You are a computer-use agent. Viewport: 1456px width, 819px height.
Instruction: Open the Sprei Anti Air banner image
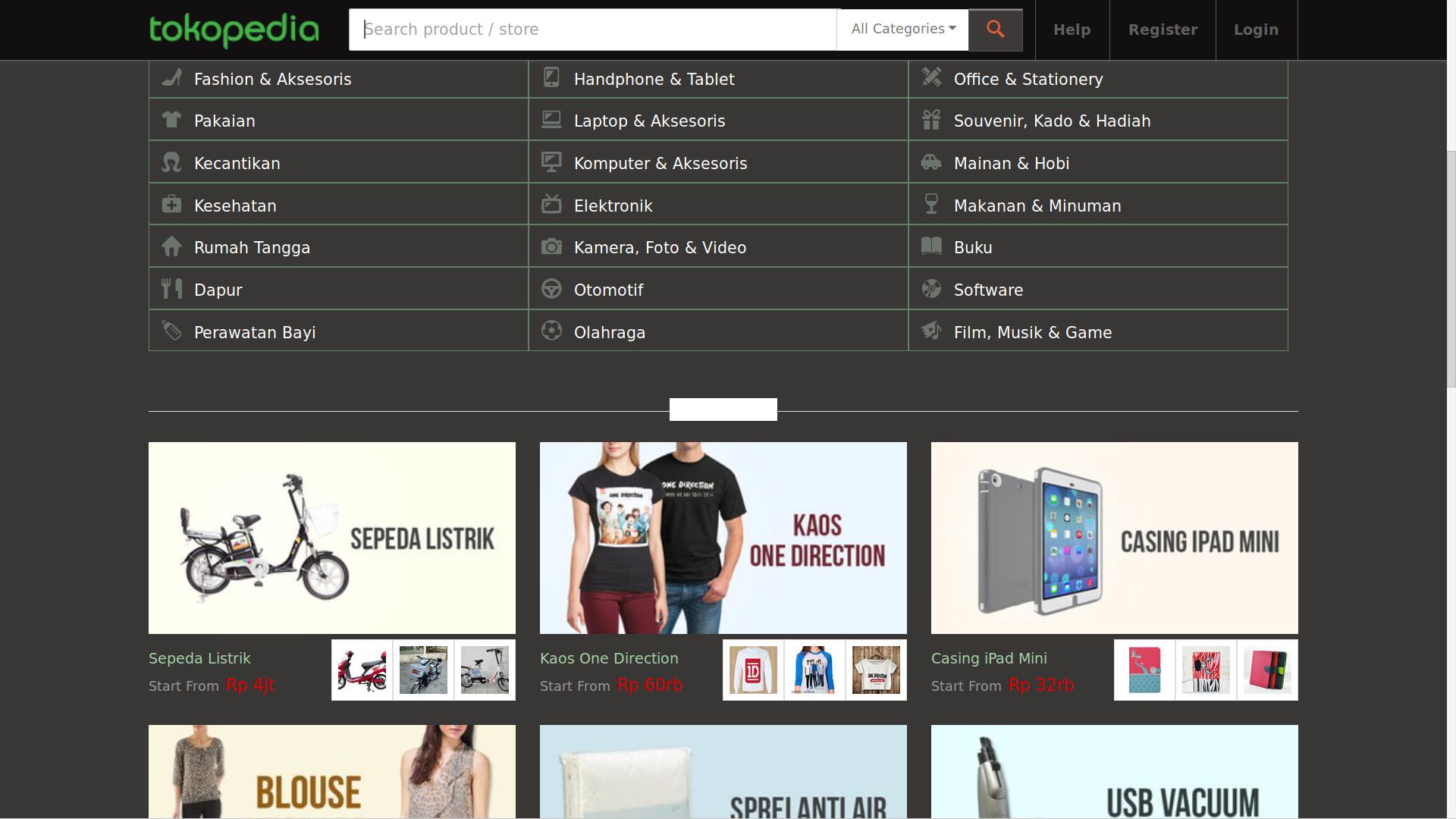pyautogui.click(x=723, y=772)
